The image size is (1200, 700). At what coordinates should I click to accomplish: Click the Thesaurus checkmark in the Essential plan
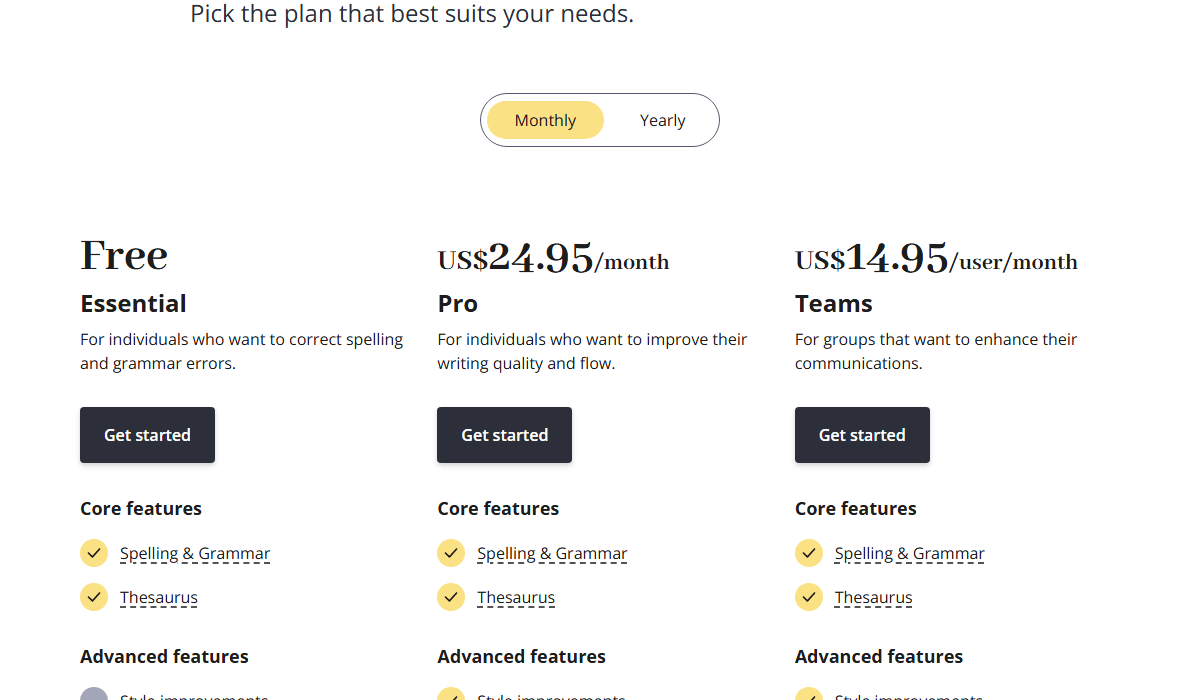94,597
